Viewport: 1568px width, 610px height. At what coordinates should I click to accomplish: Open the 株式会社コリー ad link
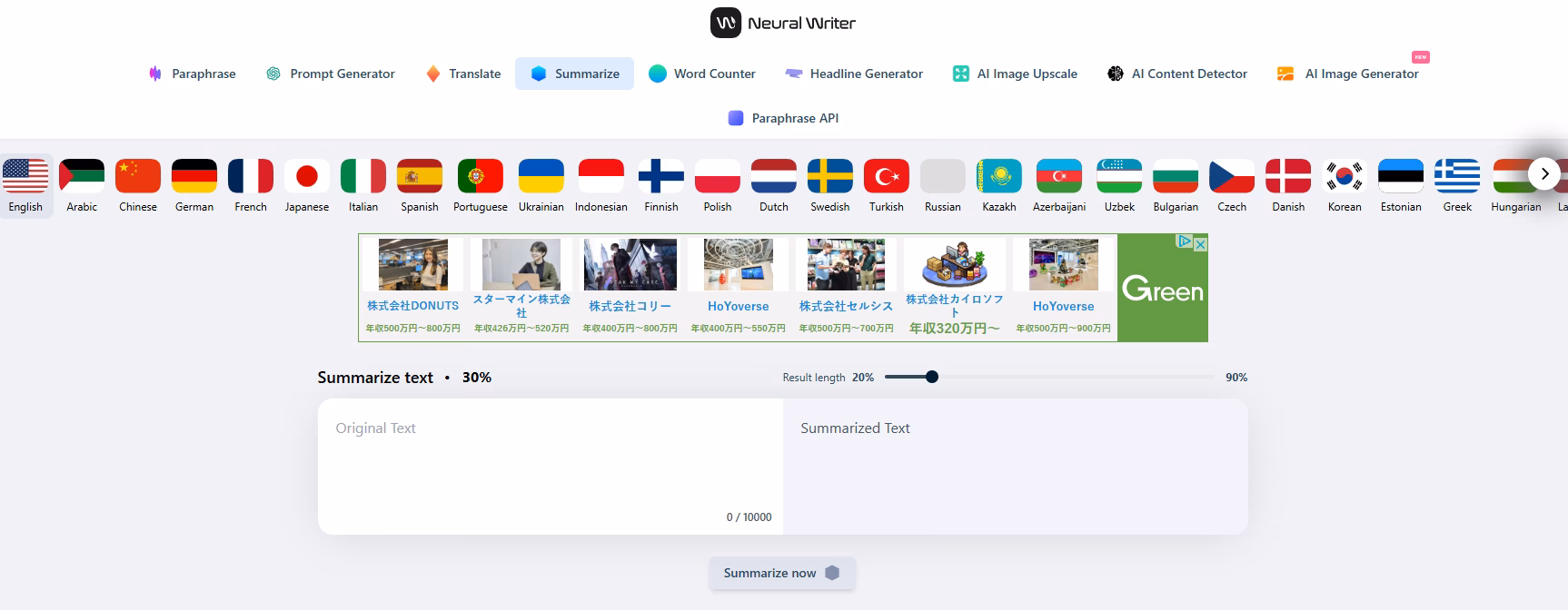click(630, 306)
